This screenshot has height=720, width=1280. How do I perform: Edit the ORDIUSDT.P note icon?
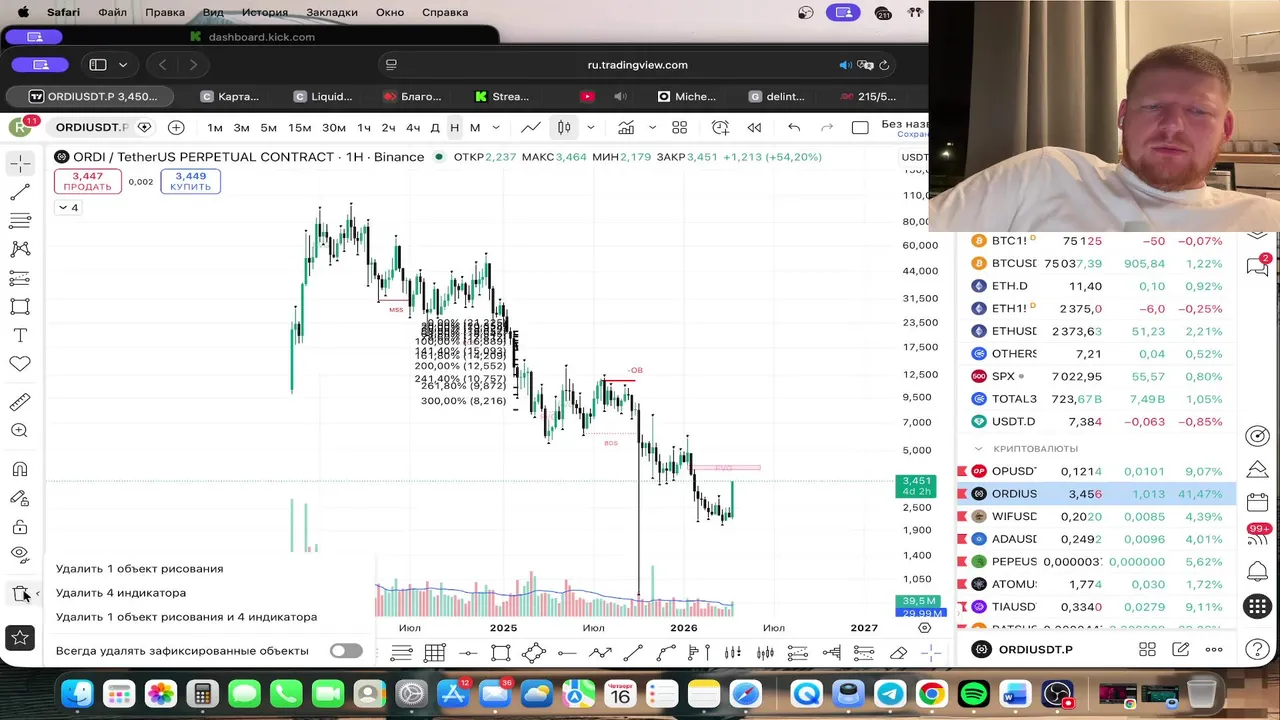coord(1181,650)
